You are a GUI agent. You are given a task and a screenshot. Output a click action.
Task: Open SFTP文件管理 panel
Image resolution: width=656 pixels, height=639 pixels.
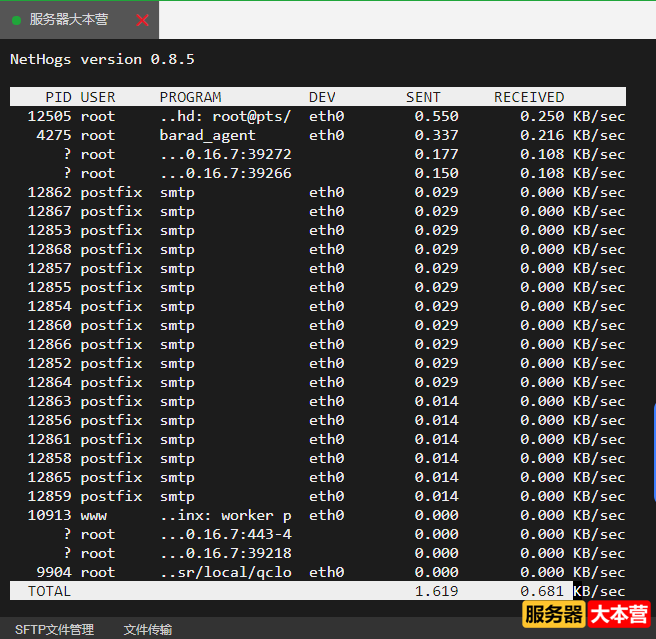[x=54, y=629]
